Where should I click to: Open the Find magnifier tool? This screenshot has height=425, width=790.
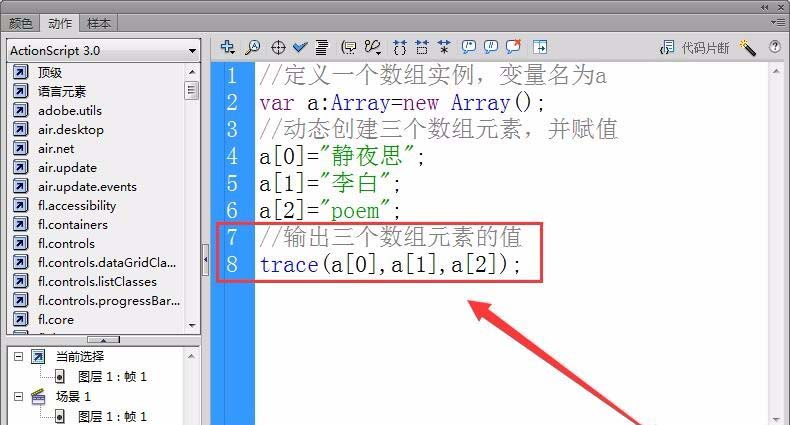(x=252, y=47)
